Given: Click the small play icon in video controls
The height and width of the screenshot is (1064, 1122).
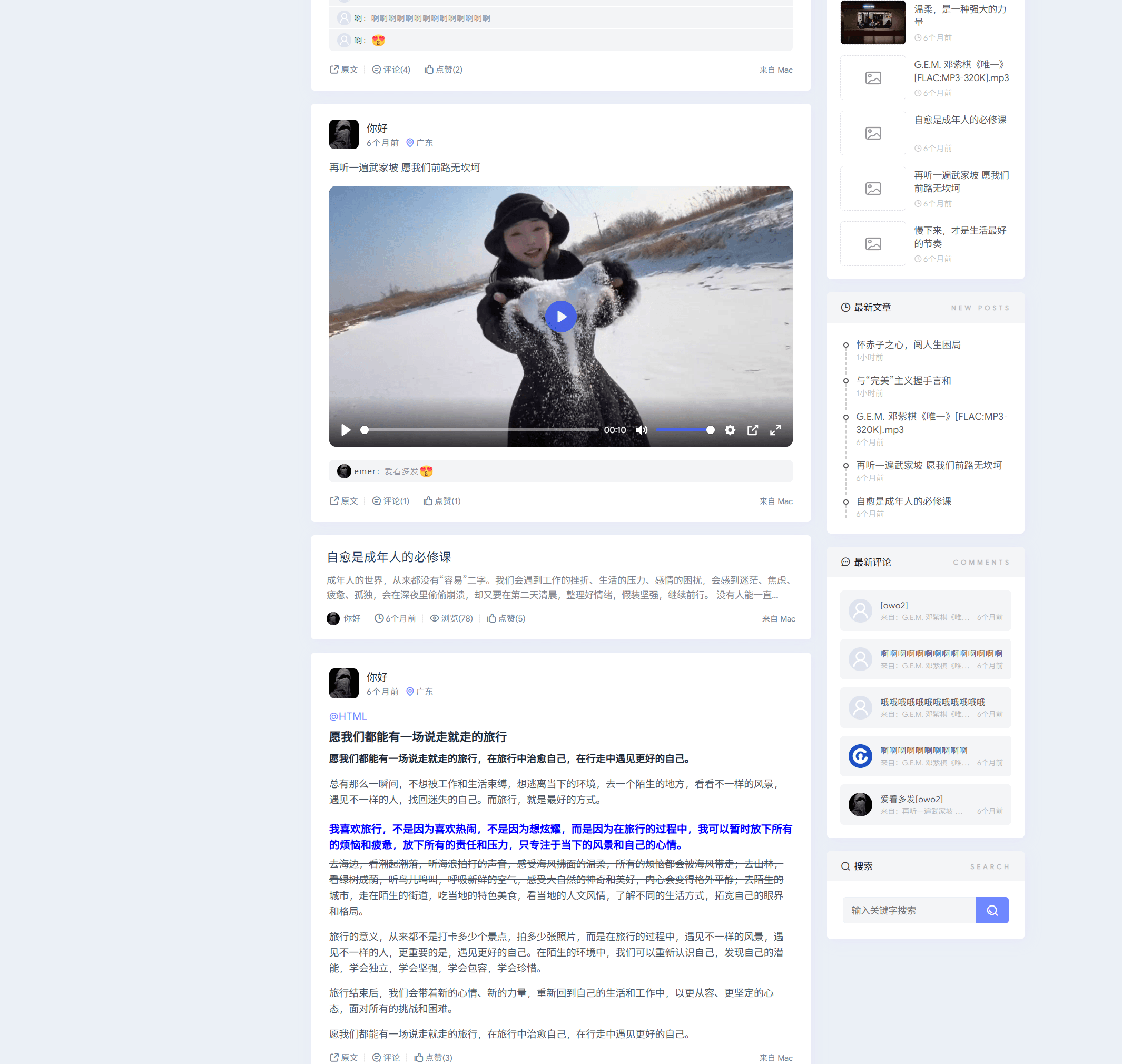Looking at the screenshot, I should pyautogui.click(x=346, y=430).
